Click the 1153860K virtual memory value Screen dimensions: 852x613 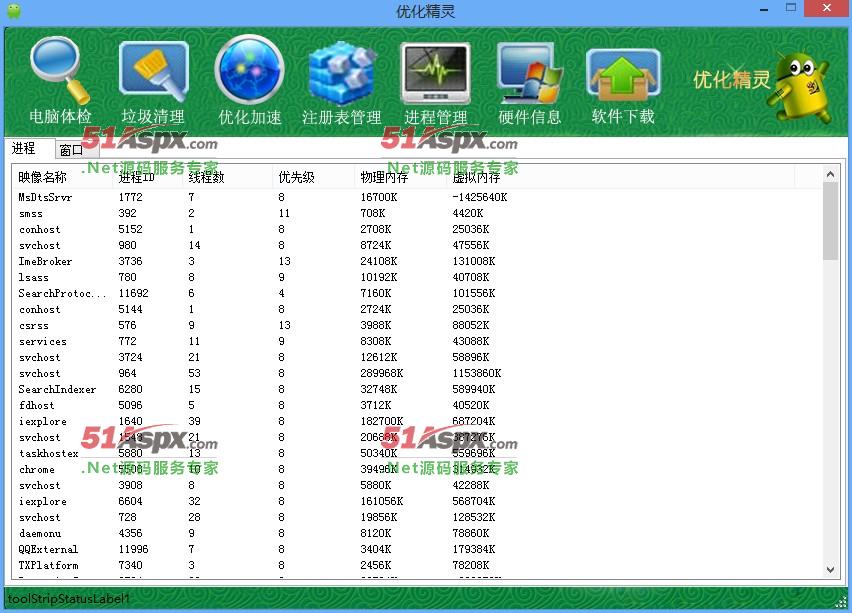click(477, 373)
